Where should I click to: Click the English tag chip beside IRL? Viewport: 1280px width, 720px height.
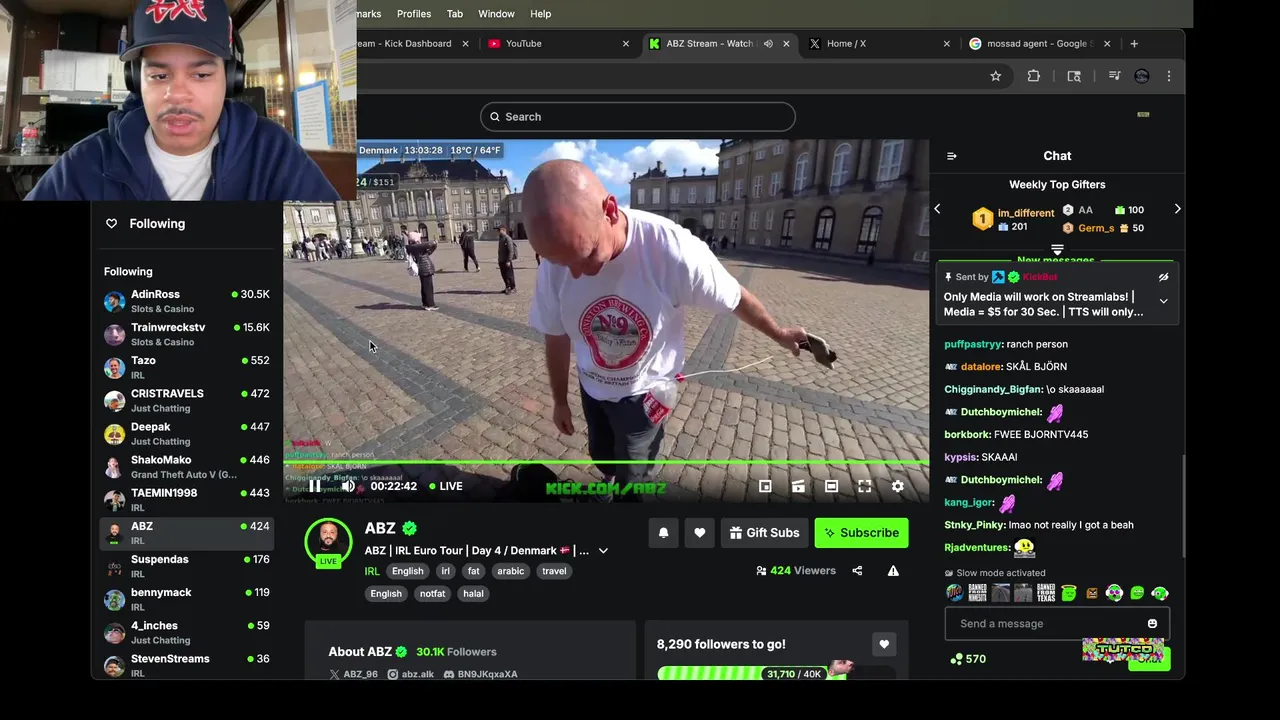[407, 571]
